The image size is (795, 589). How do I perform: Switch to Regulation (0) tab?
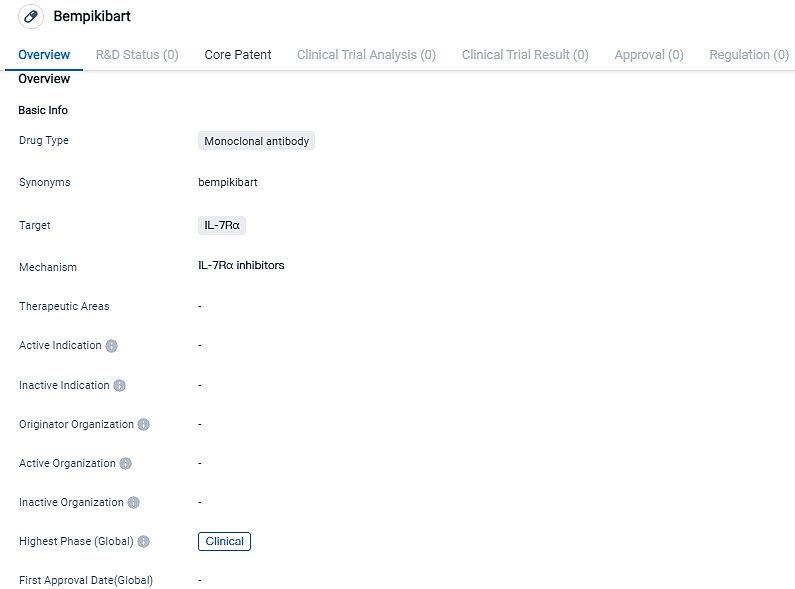(x=749, y=55)
